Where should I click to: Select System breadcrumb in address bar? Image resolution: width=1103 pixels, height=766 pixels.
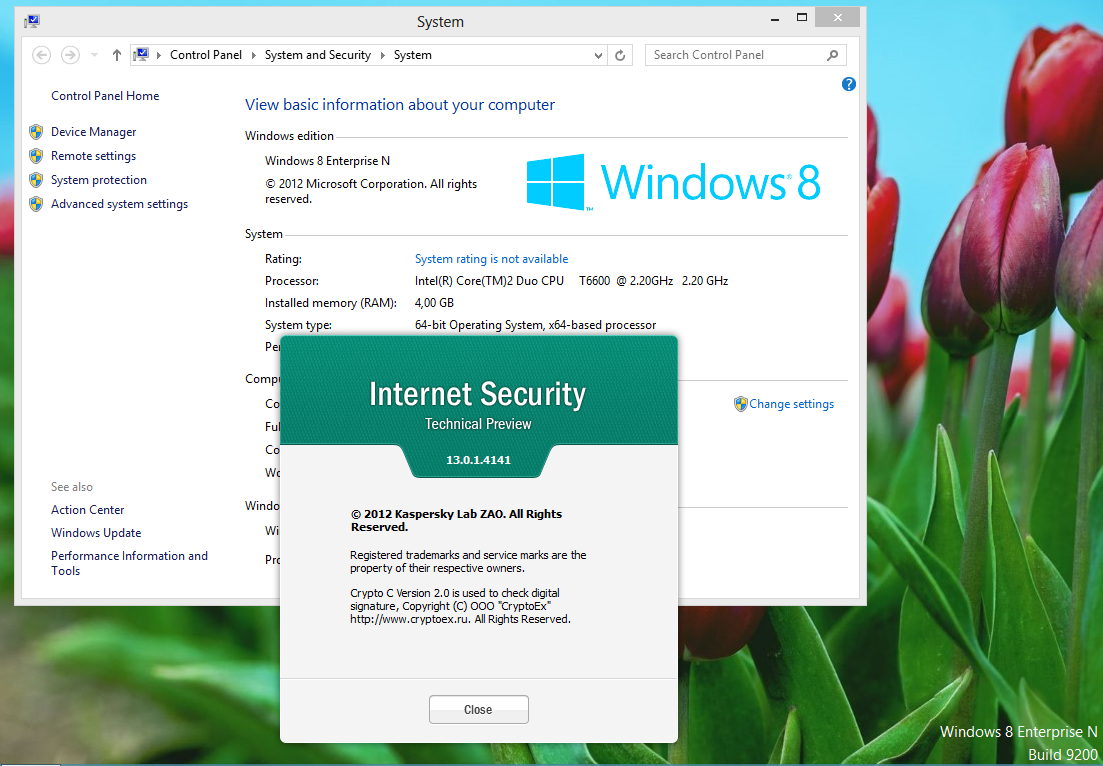click(412, 55)
